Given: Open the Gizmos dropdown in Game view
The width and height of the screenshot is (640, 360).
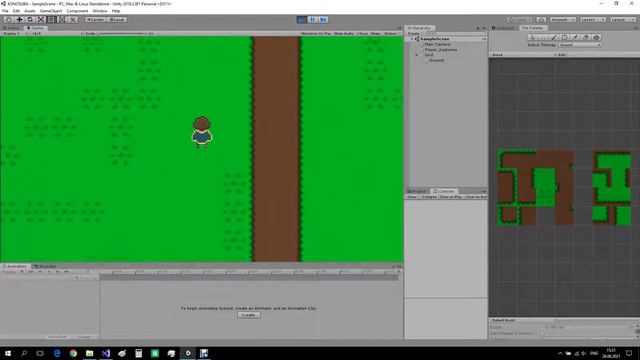Looking at the screenshot, I should pyautogui.click(x=392, y=33).
